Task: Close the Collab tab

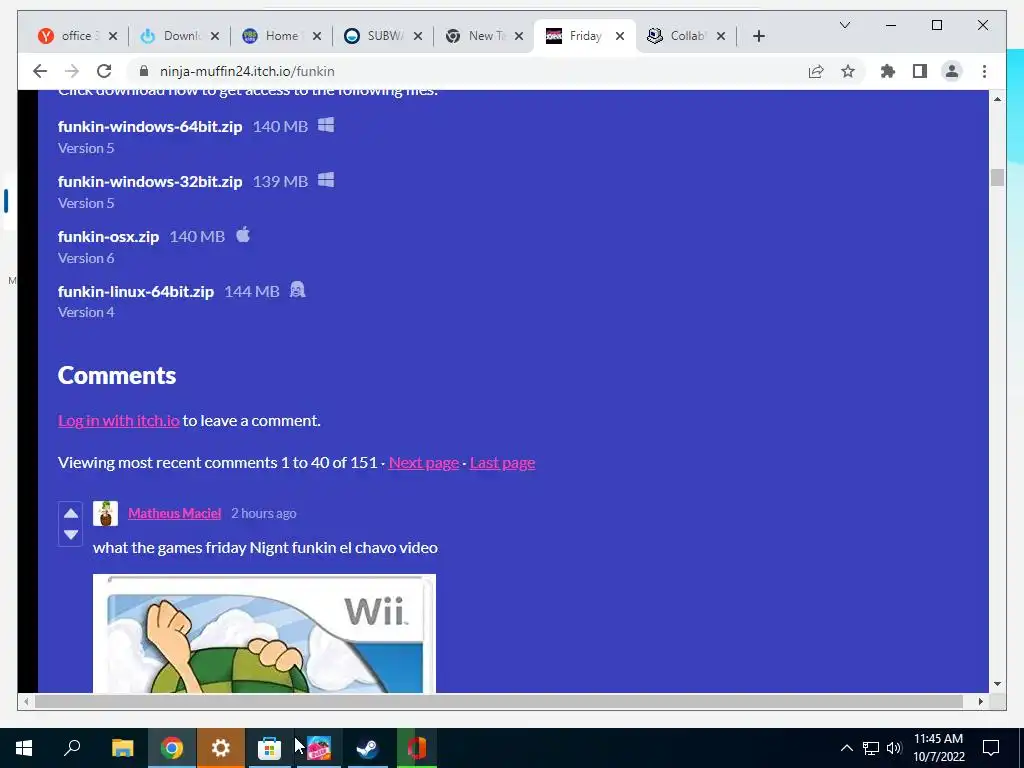Action: click(x=721, y=36)
